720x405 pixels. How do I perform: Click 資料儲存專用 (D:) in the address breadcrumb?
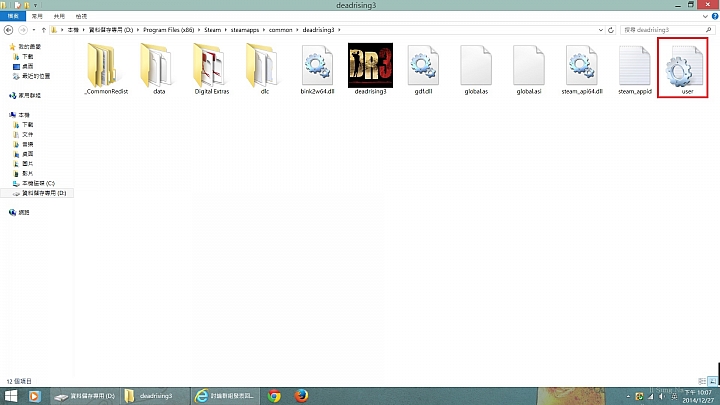[x=111, y=30]
